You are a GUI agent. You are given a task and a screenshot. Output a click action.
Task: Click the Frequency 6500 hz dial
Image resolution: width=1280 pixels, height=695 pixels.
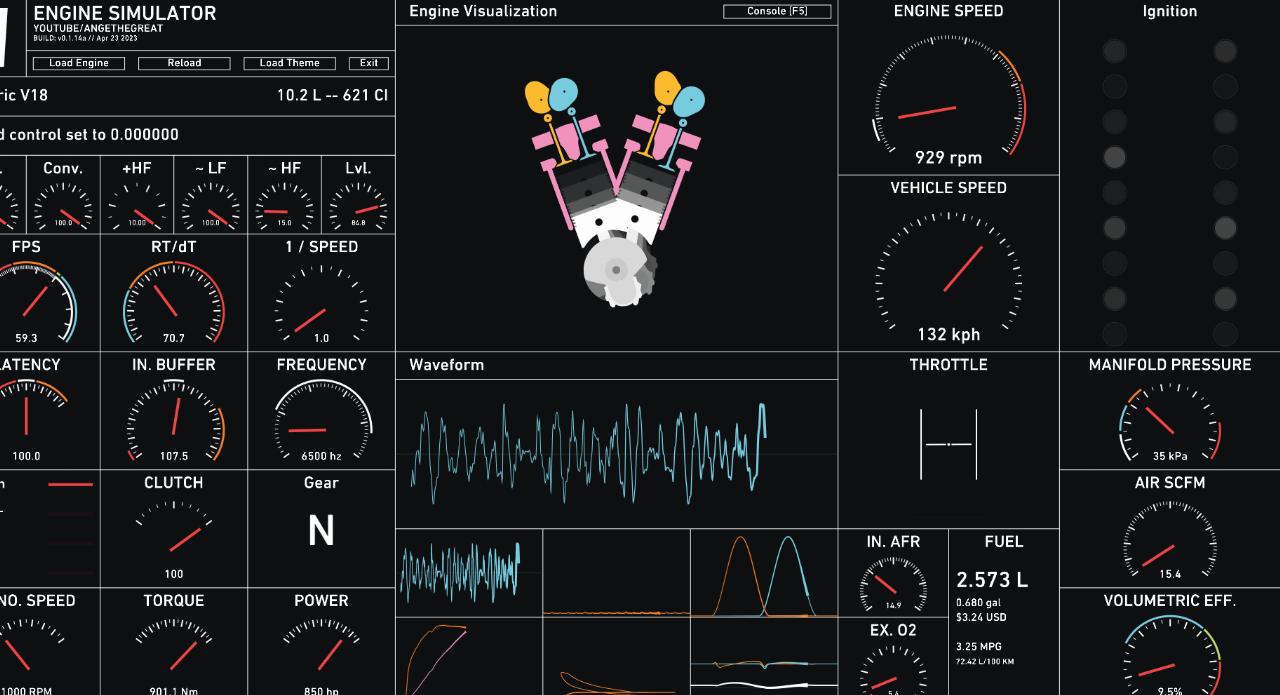point(321,420)
